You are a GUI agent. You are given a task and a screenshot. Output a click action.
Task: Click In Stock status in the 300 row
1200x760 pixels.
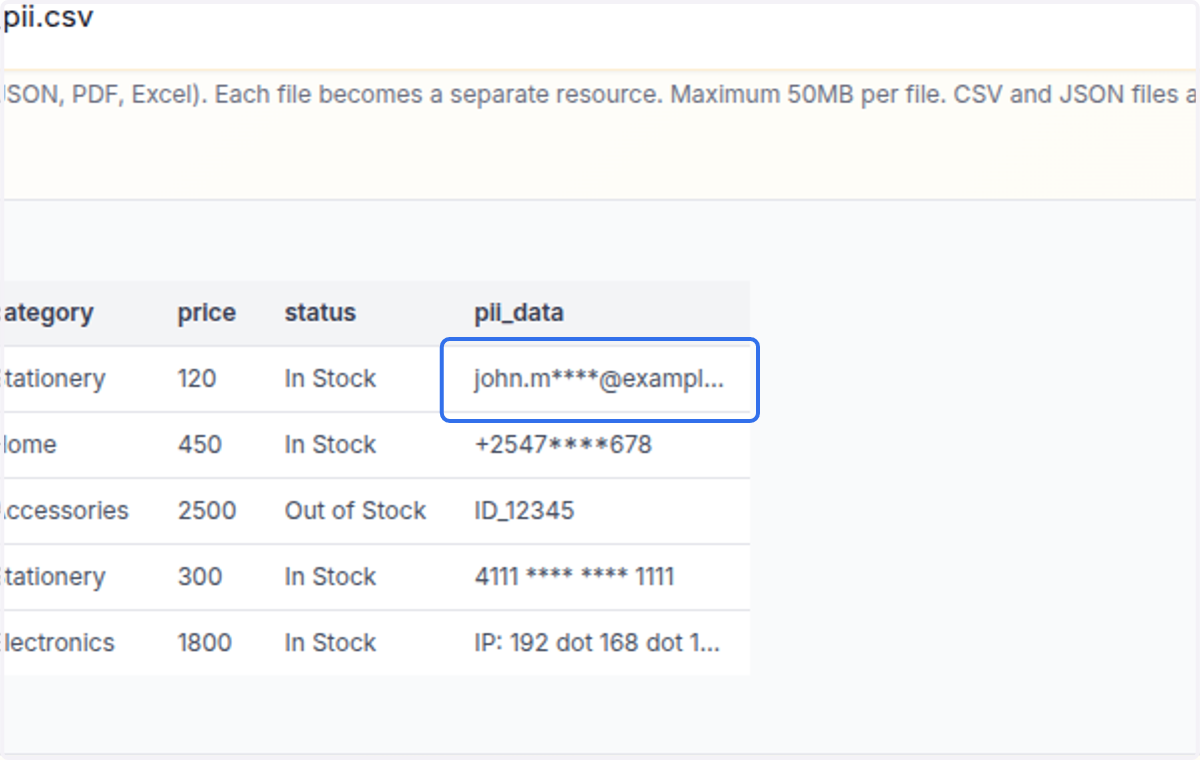point(330,577)
